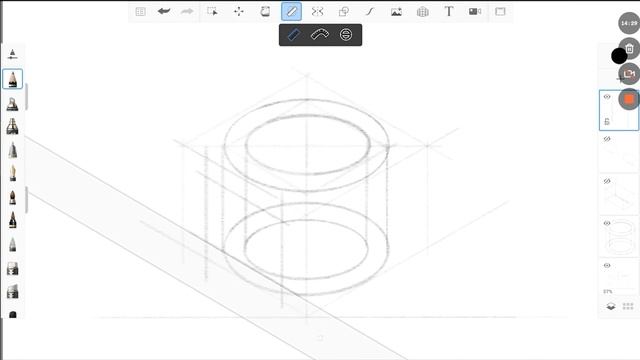The height and width of the screenshot is (360, 640).
Task: Pick the third brush in the palette
Action: click(12, 127)
